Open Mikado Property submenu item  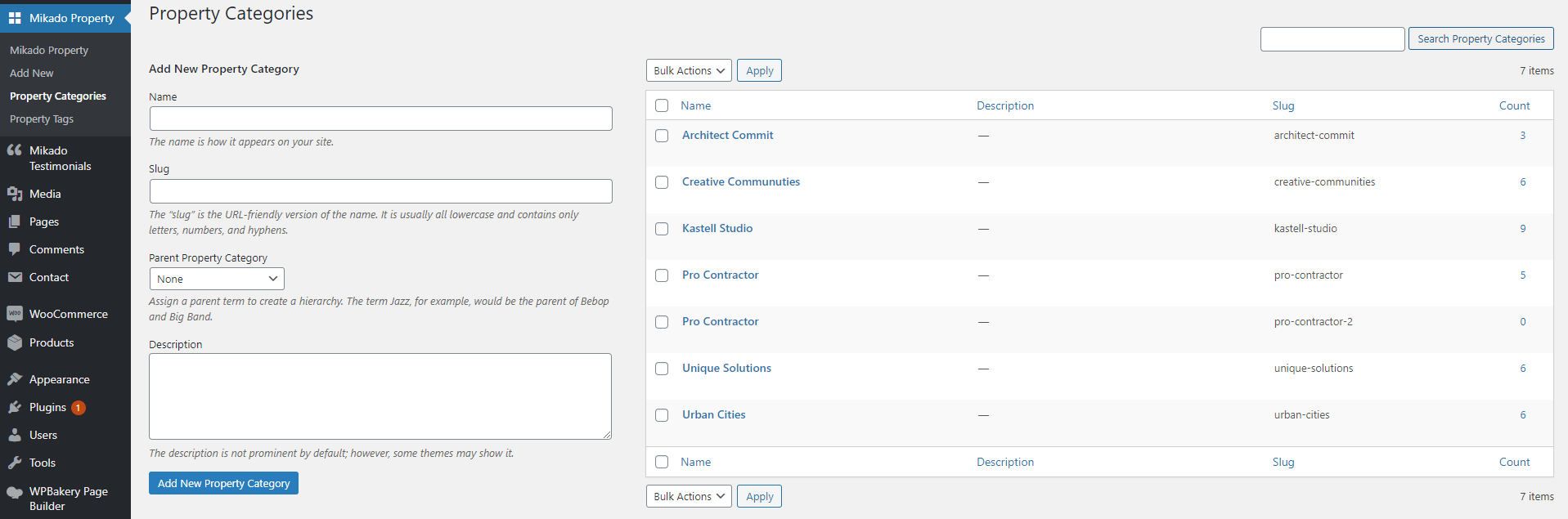coord(49,50)
